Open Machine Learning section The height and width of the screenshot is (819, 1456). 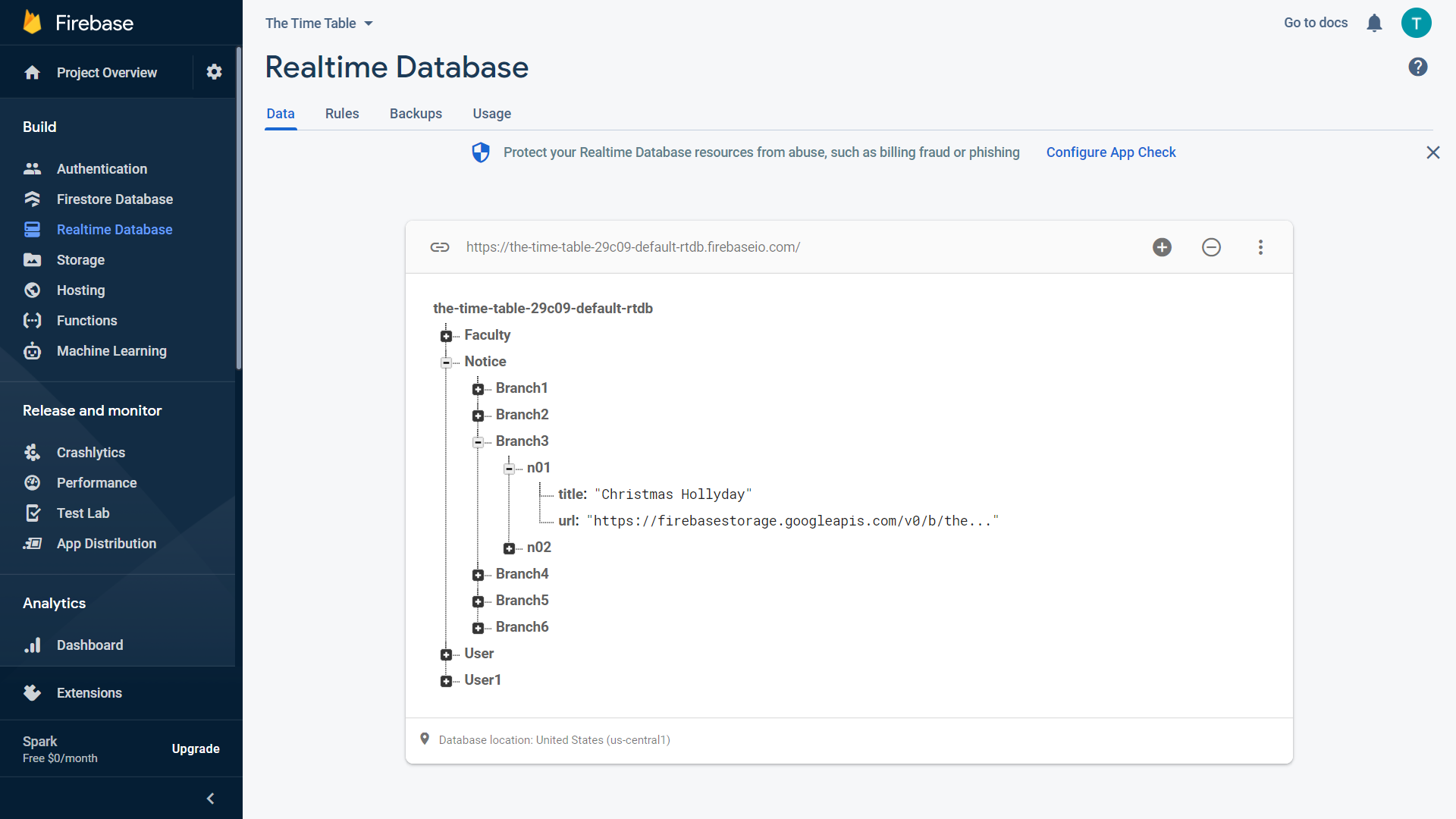(111, 350)
